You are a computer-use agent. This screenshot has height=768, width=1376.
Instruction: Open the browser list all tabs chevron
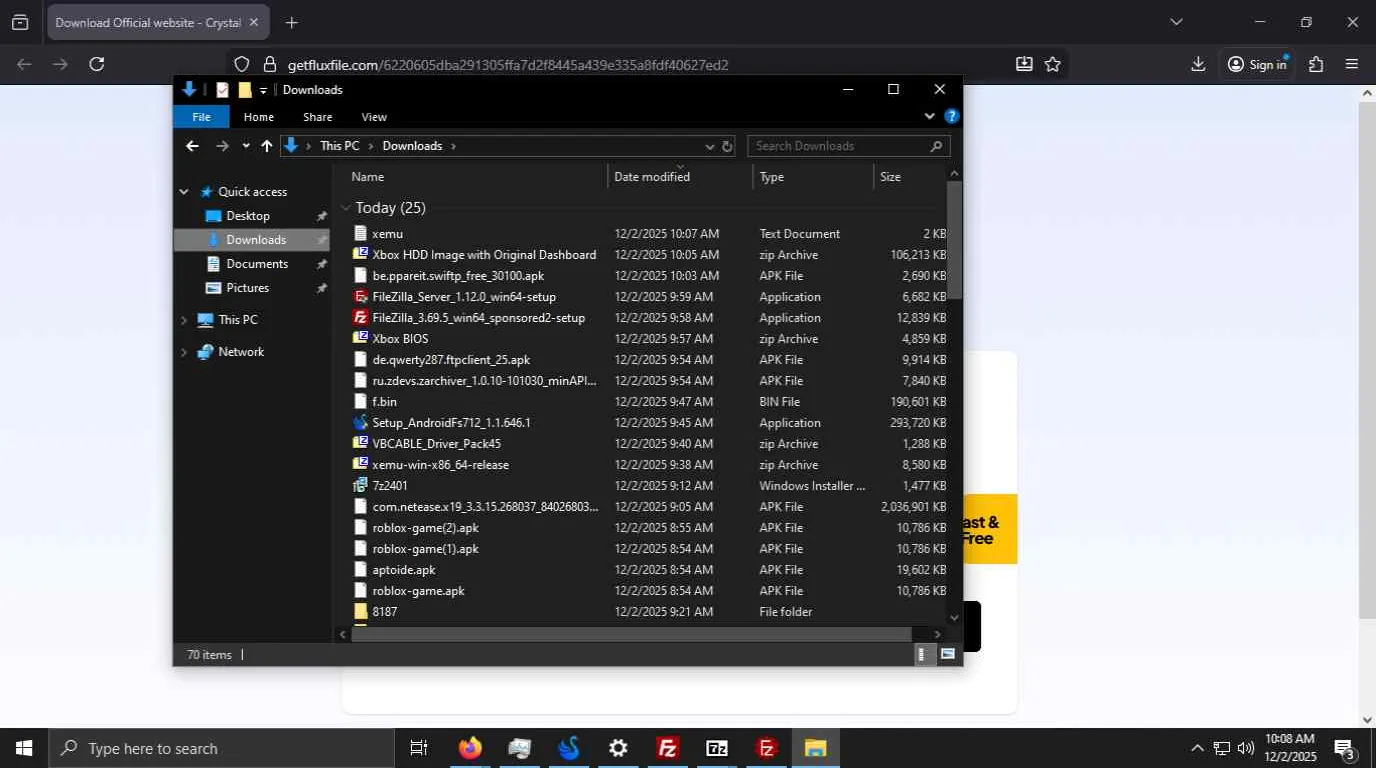[1176, 22]
